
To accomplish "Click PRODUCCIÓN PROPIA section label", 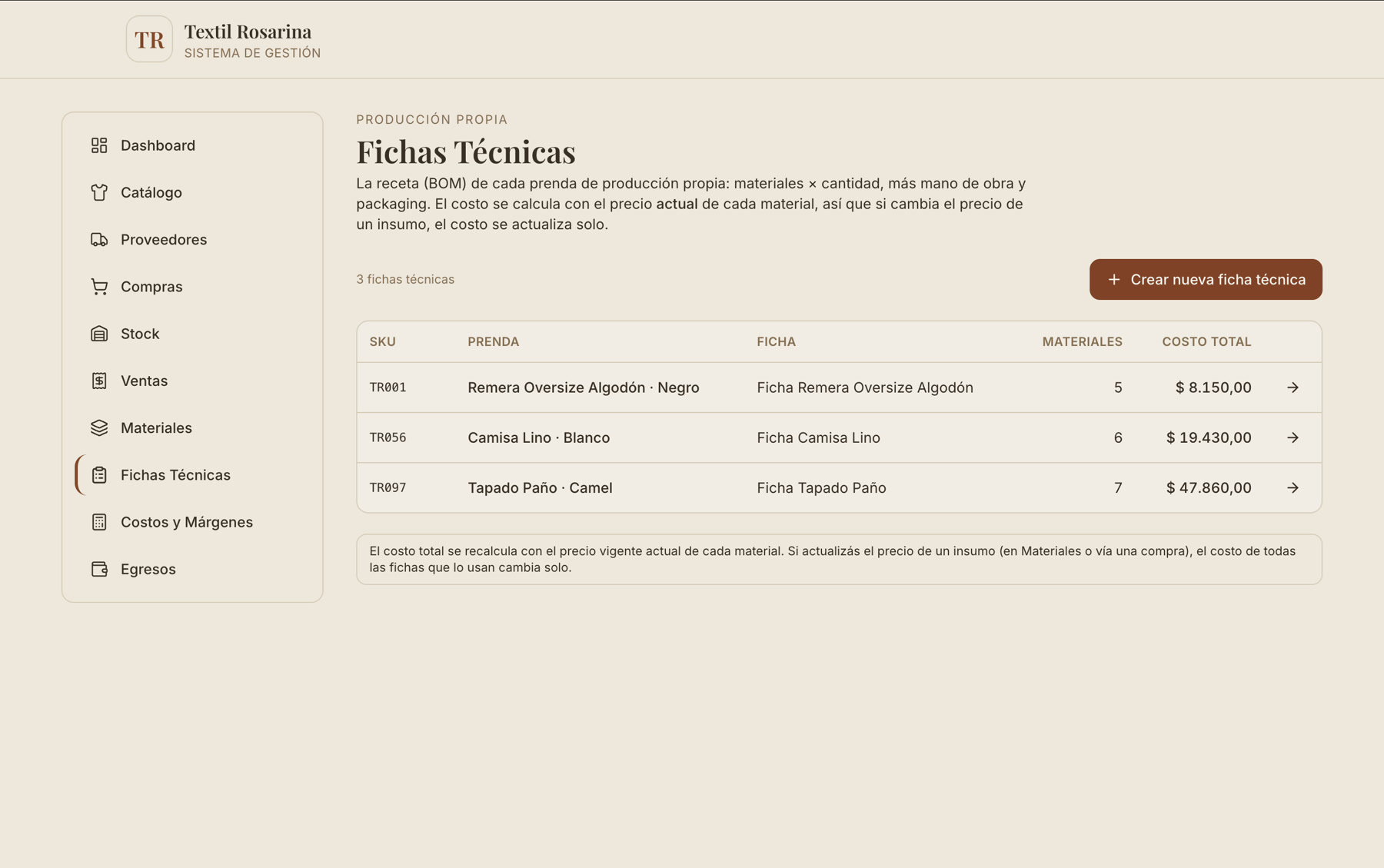I will tap(432, 119).
